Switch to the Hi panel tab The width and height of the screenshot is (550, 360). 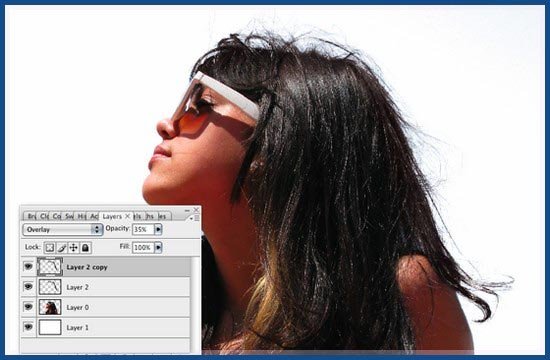[x=81, y=216]
